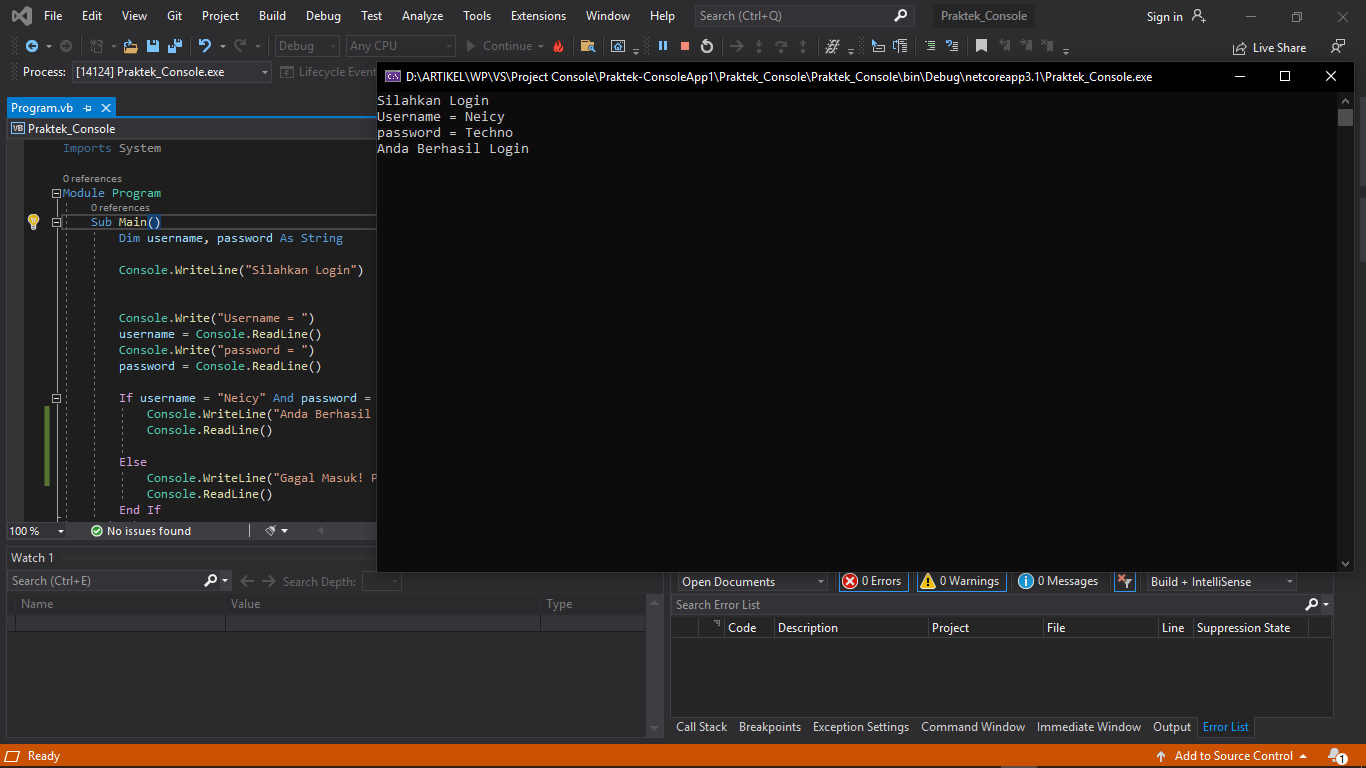Sort Error List by Description column
Viewport: 1366px width, 768px height.
[x=850, y=628]
